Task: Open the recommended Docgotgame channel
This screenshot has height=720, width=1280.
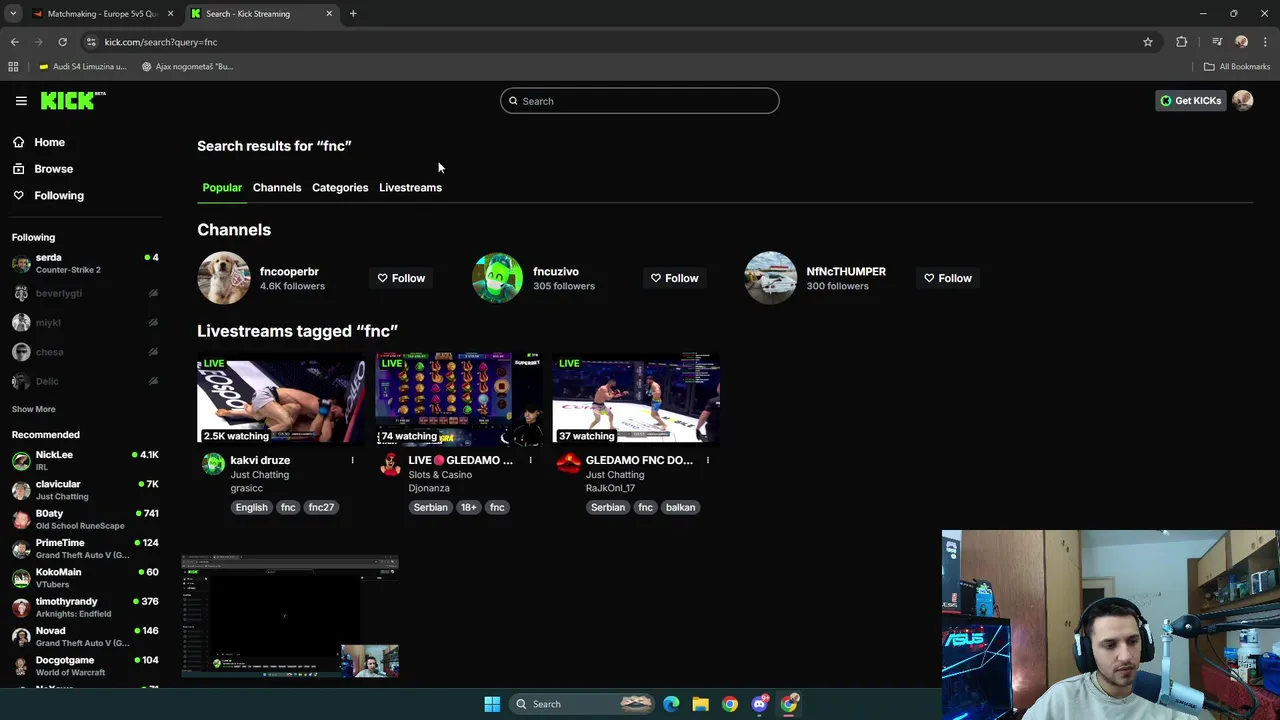Action: click(x=85, y=666)
